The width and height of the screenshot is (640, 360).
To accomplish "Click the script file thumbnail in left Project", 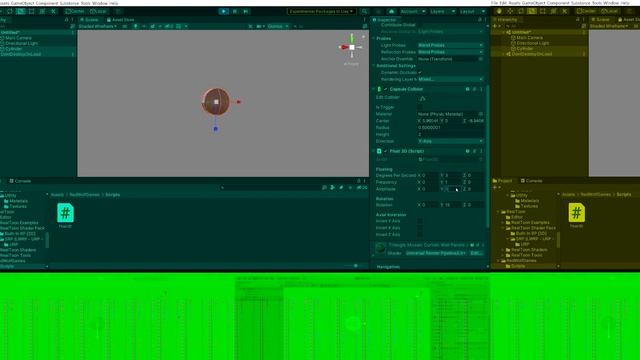I will pyautogui.click(x=65, y=213).
